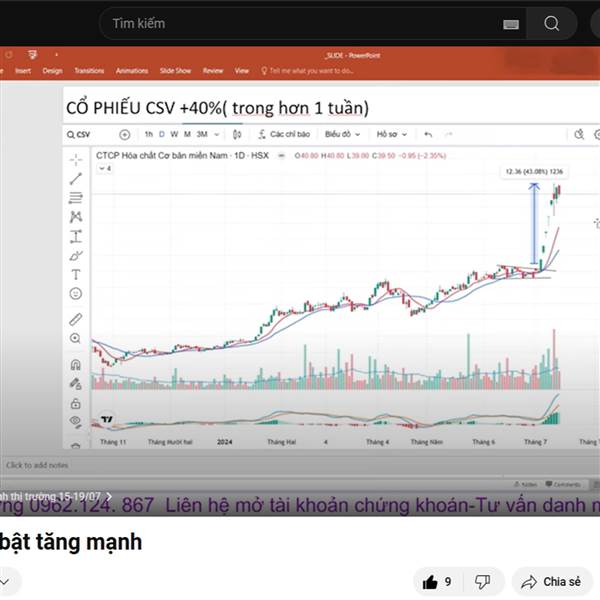This screenshot has width=600, height=600.
Task: Select the ruler measure tool
Action: click(76, 320)
